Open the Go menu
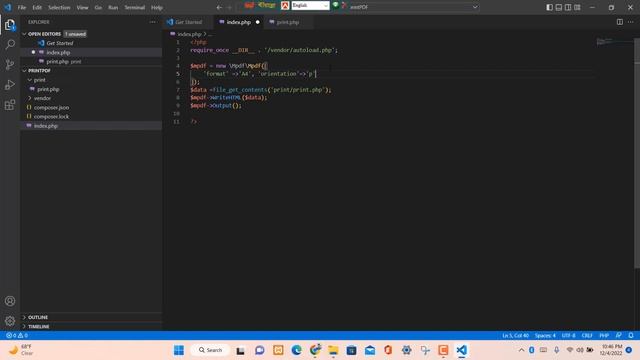Viewport: 640px width, 360px height. click(x=98, y=7)
